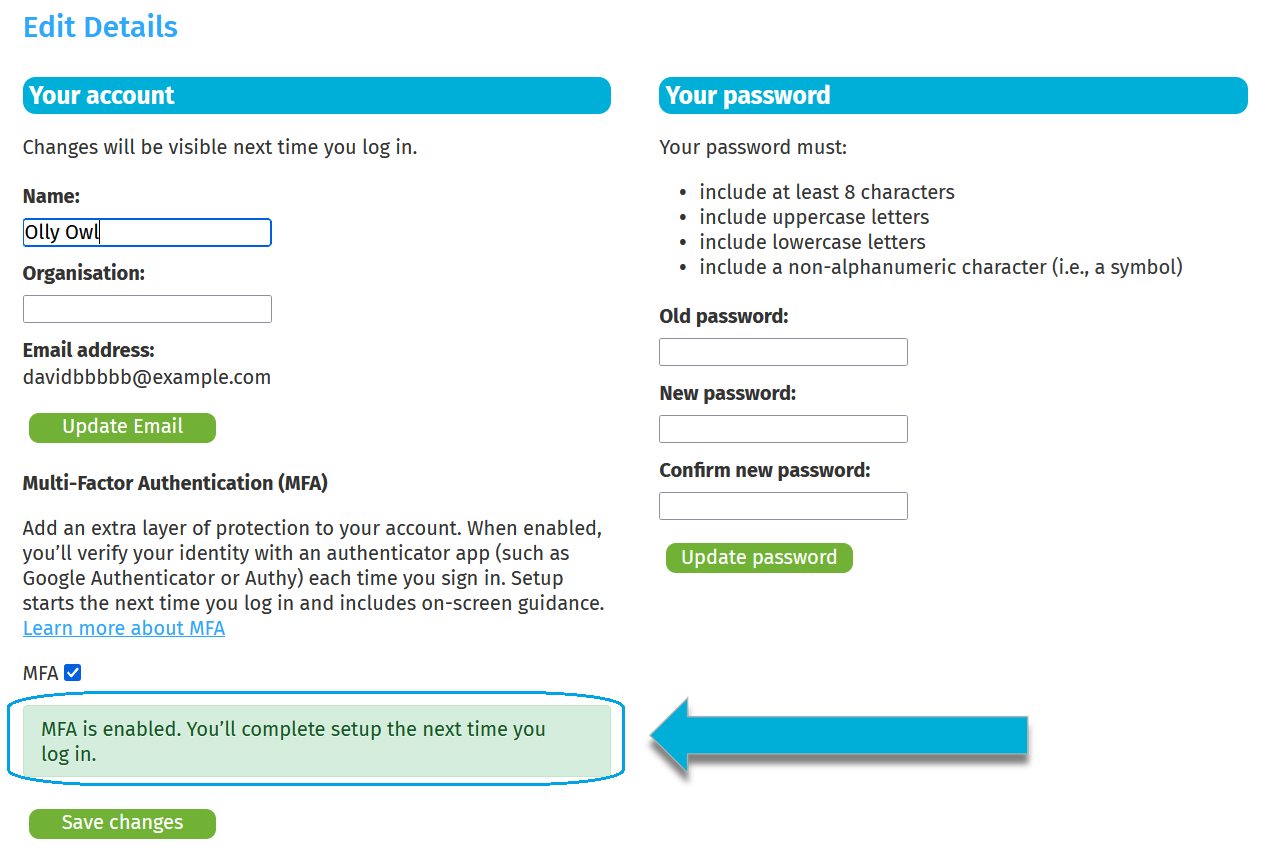Focus the Organisation text field
Screen dimensions: 1281x867
147,309
